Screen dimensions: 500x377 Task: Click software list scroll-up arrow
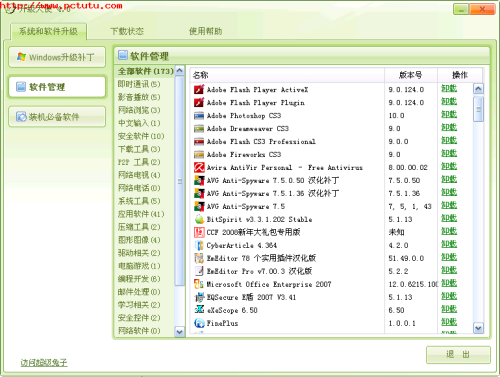(478, 88)
